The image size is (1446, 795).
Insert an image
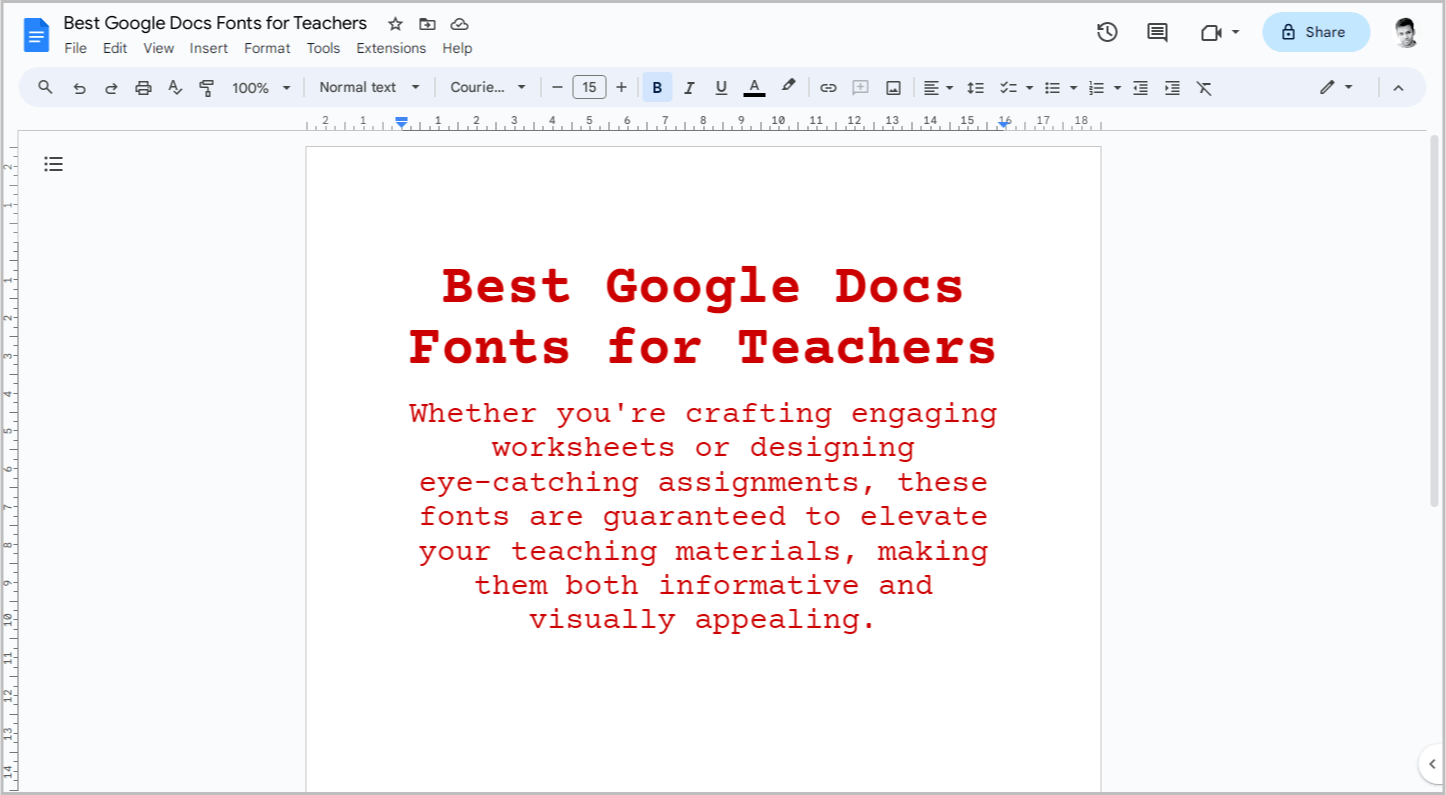coord(892,87)
